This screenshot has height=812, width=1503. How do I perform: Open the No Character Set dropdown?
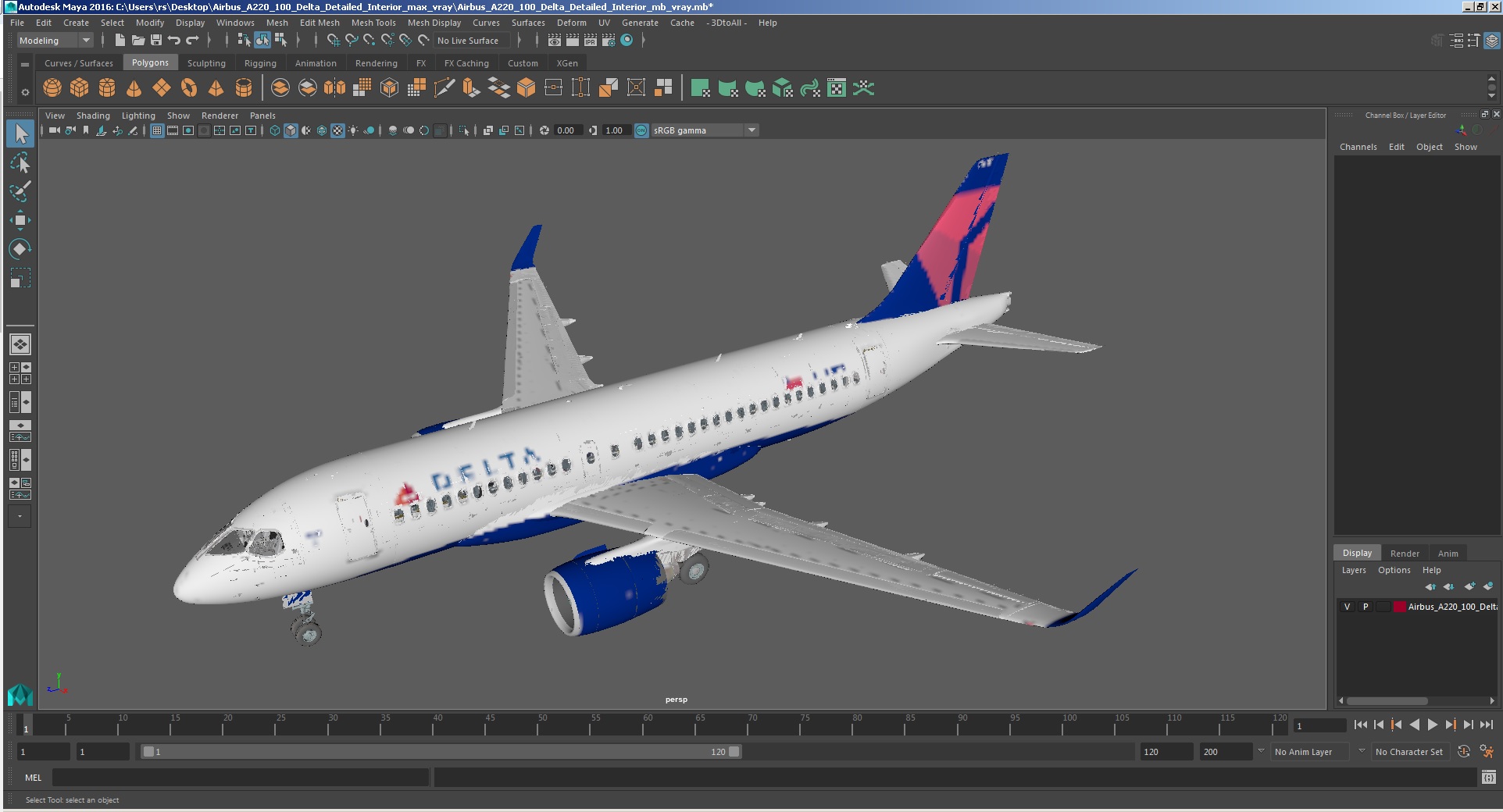(1411, 752)
